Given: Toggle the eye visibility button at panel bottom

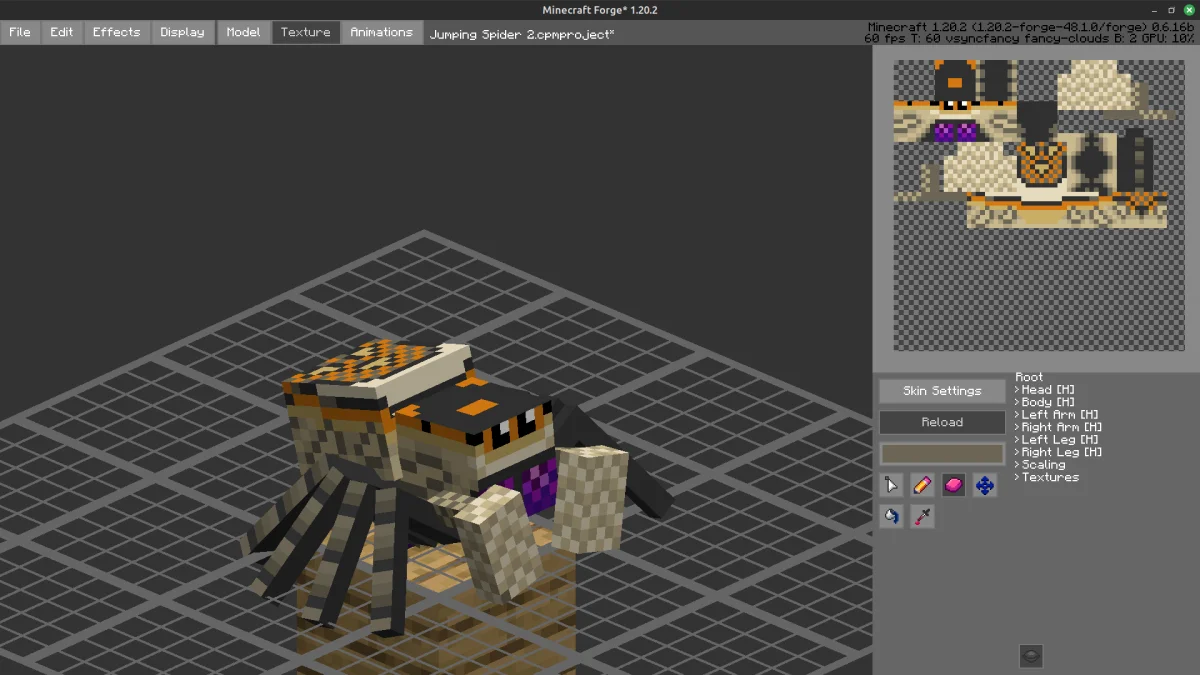Looking at the screenshot, I should pyautogui.click(x=1031, y=656).
